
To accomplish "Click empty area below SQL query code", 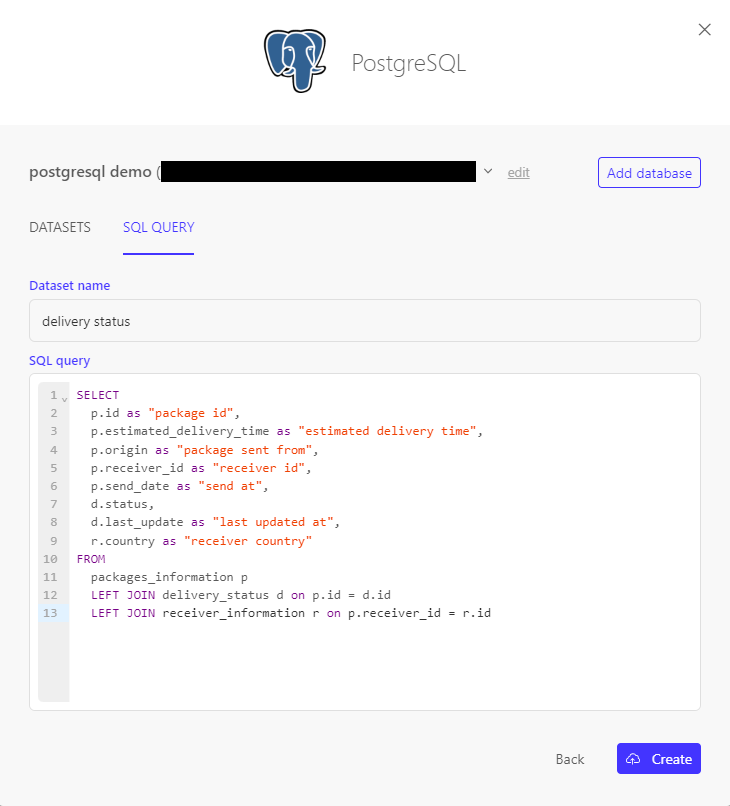I will pyautogui.click(x=380, y=663).
